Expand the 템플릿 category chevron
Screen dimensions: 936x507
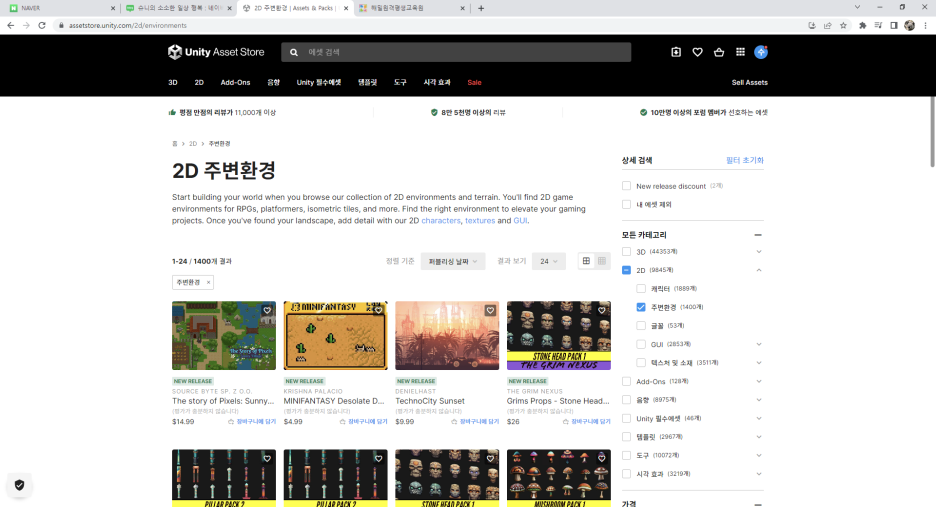759,437
